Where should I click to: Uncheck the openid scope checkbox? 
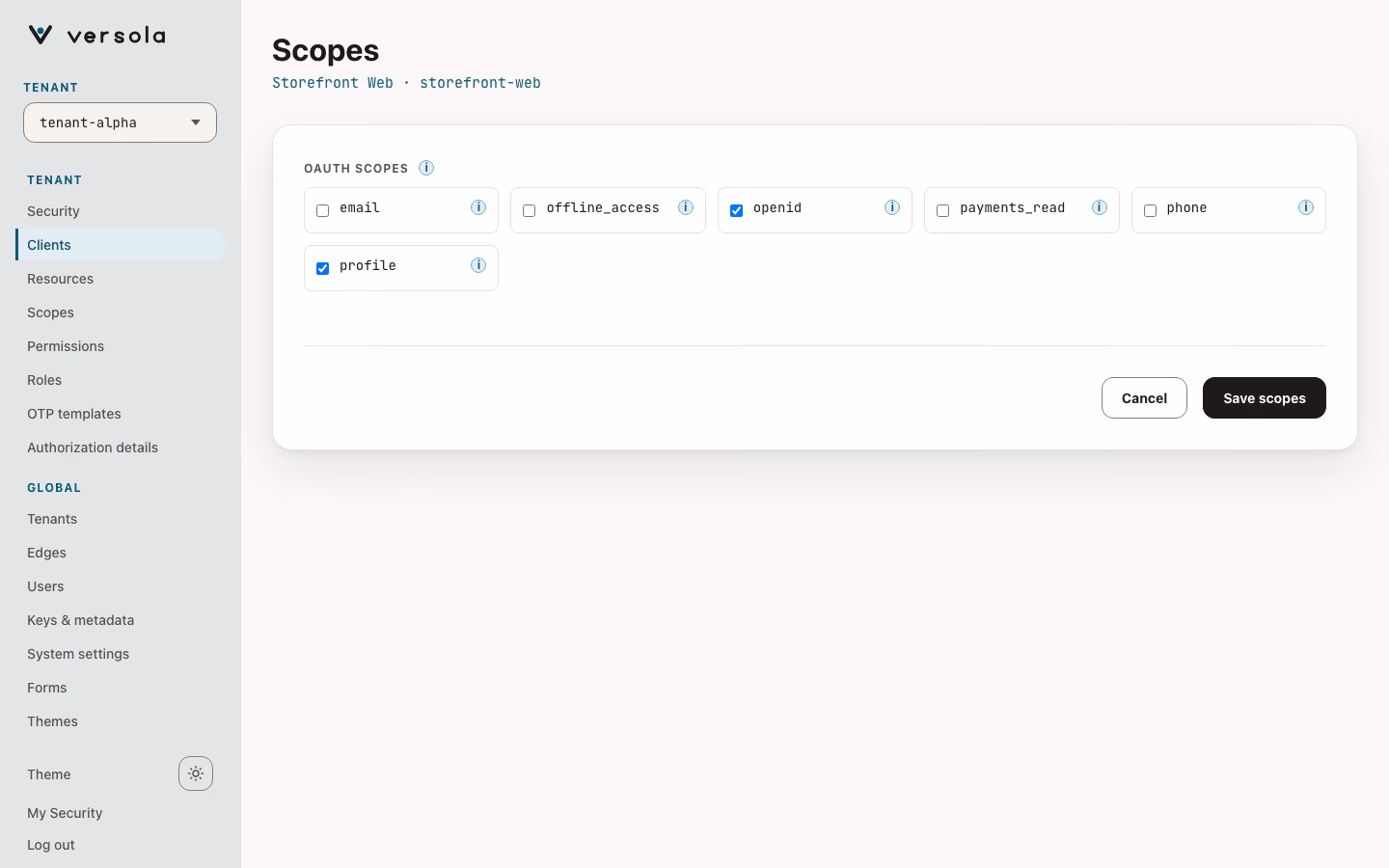pos(737,210)
